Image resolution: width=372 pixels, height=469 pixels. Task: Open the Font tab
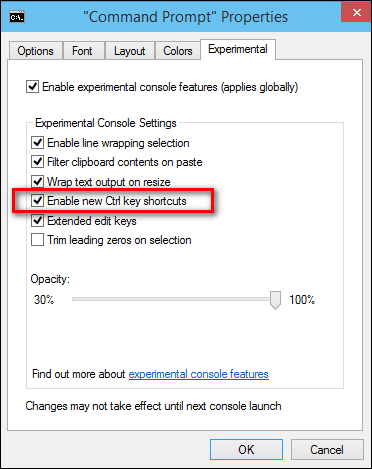click(x=82, y=51)
